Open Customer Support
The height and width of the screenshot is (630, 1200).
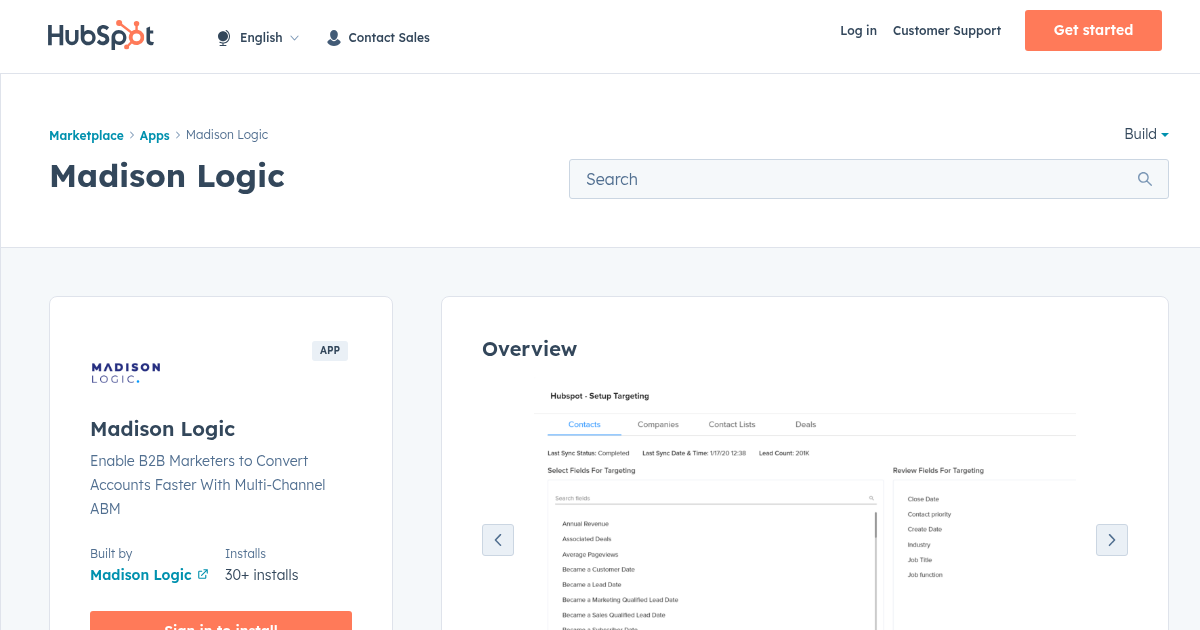[947, 31]
